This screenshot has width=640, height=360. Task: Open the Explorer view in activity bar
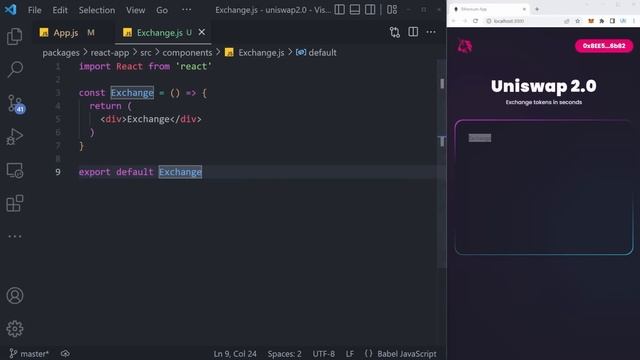coord(15,37)
